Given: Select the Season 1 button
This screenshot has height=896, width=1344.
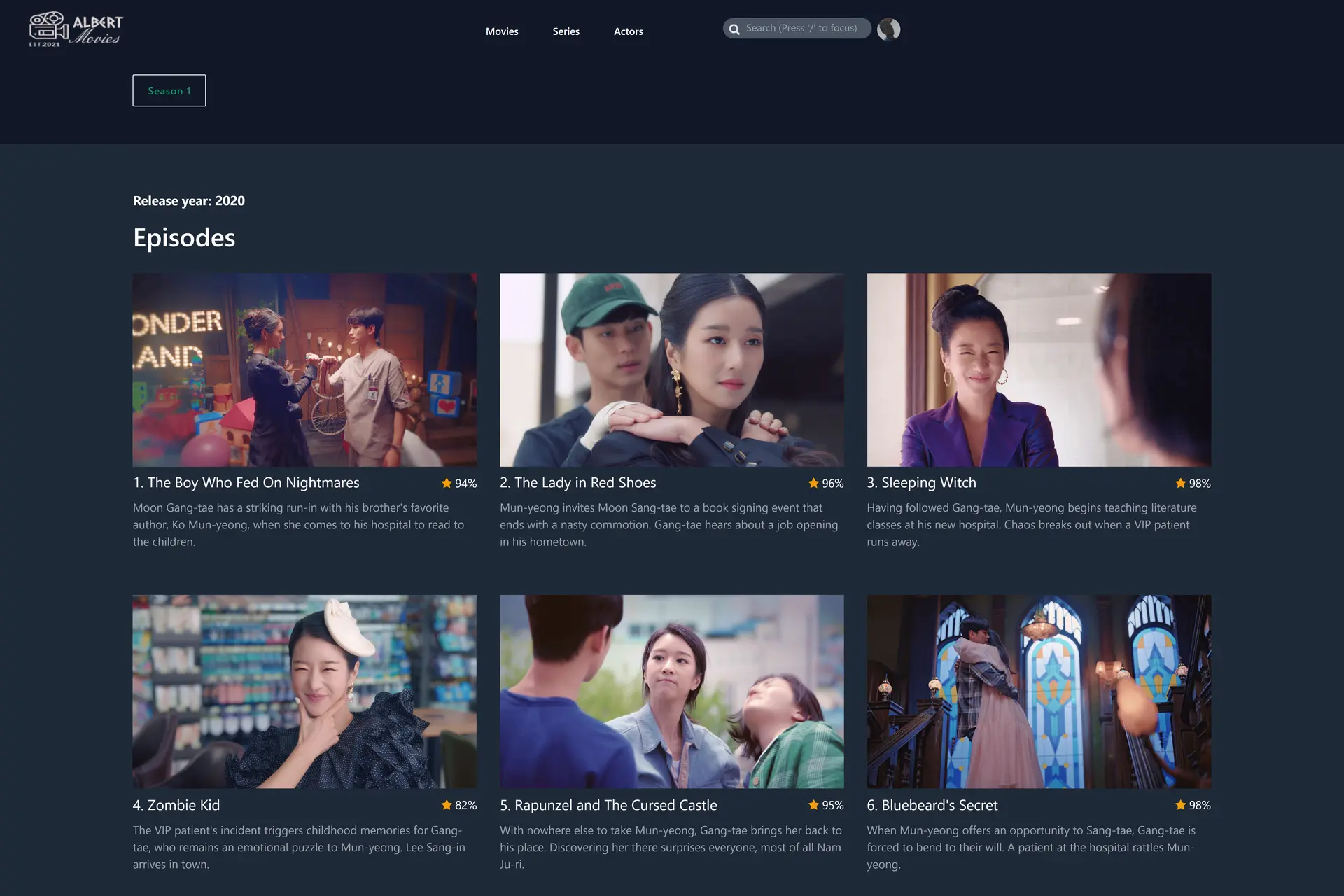Looking at the screenshot, I should tap(169, 90).
